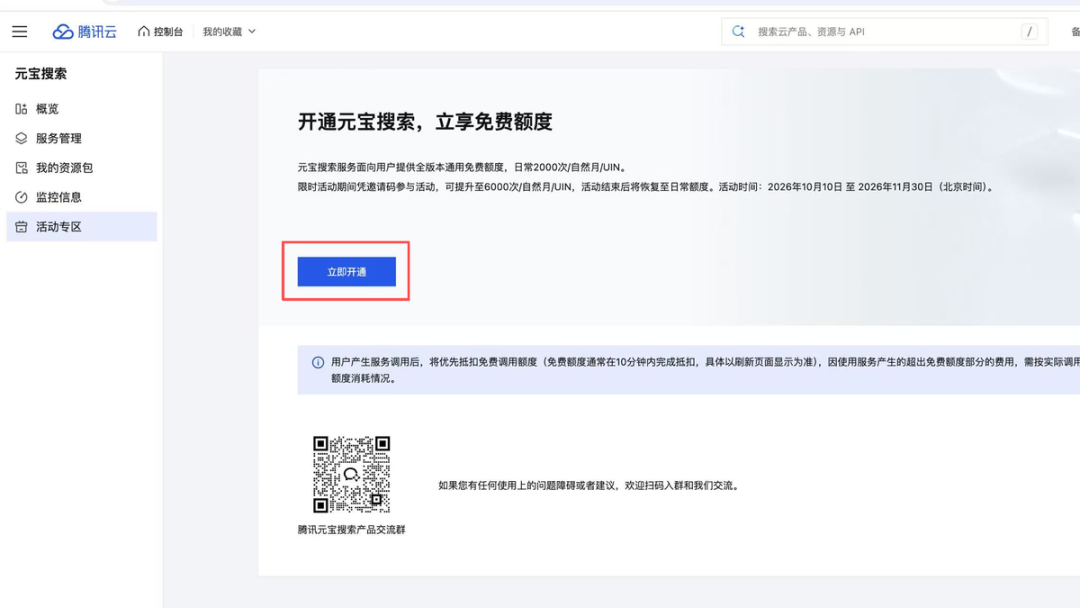This screenshot has height=608, width=1080.
Task: Click the 概览 overview icon
Action: click(x=21, y=109)
